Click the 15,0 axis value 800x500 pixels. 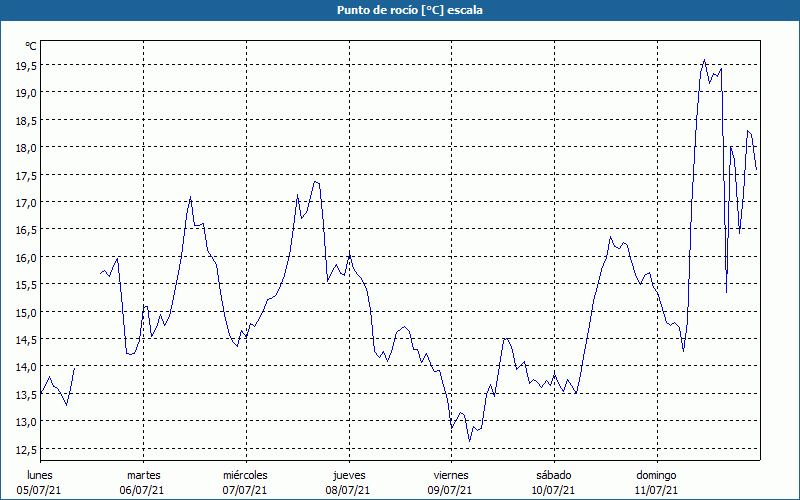(26, 312)
